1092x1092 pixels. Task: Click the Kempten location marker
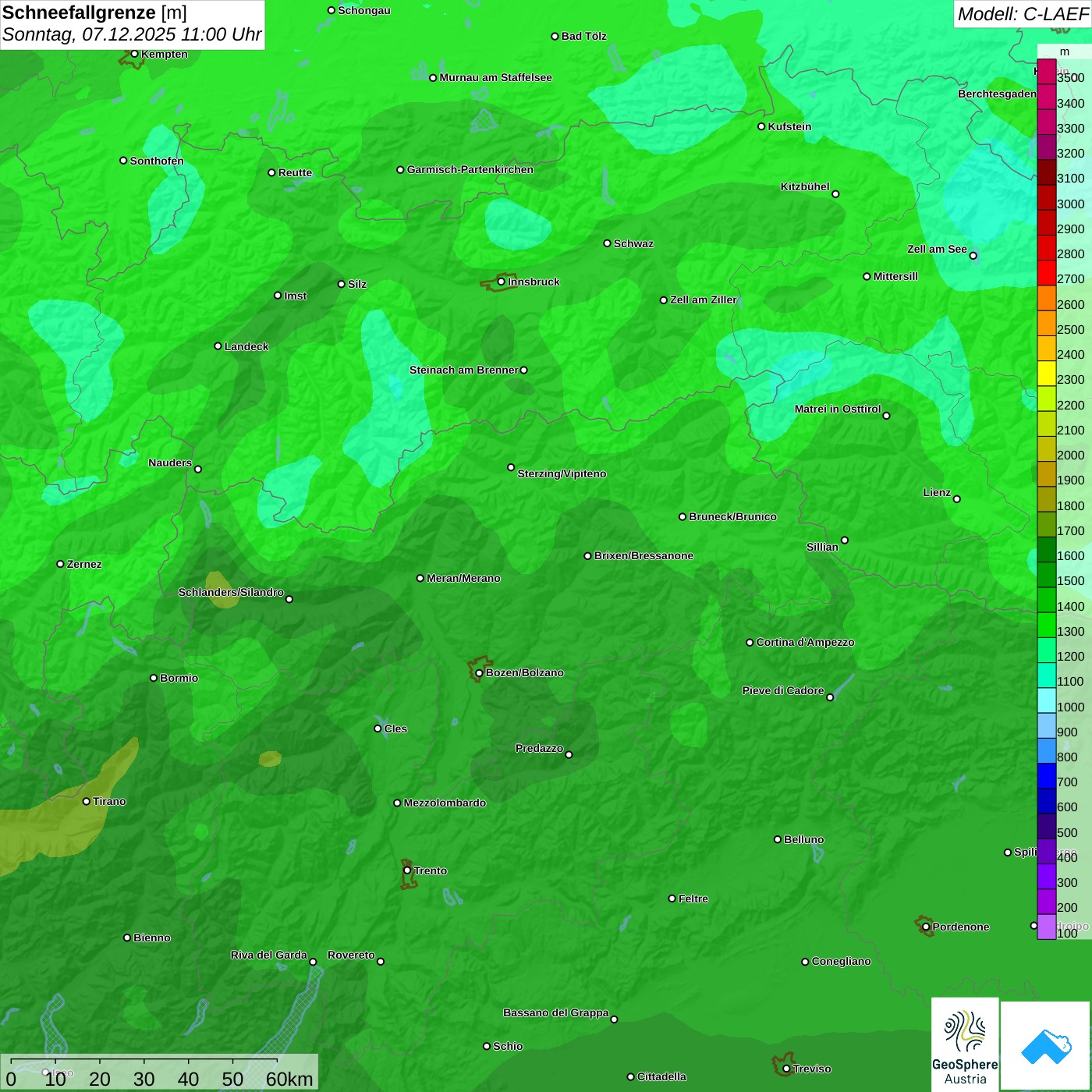tap(134, 54)
